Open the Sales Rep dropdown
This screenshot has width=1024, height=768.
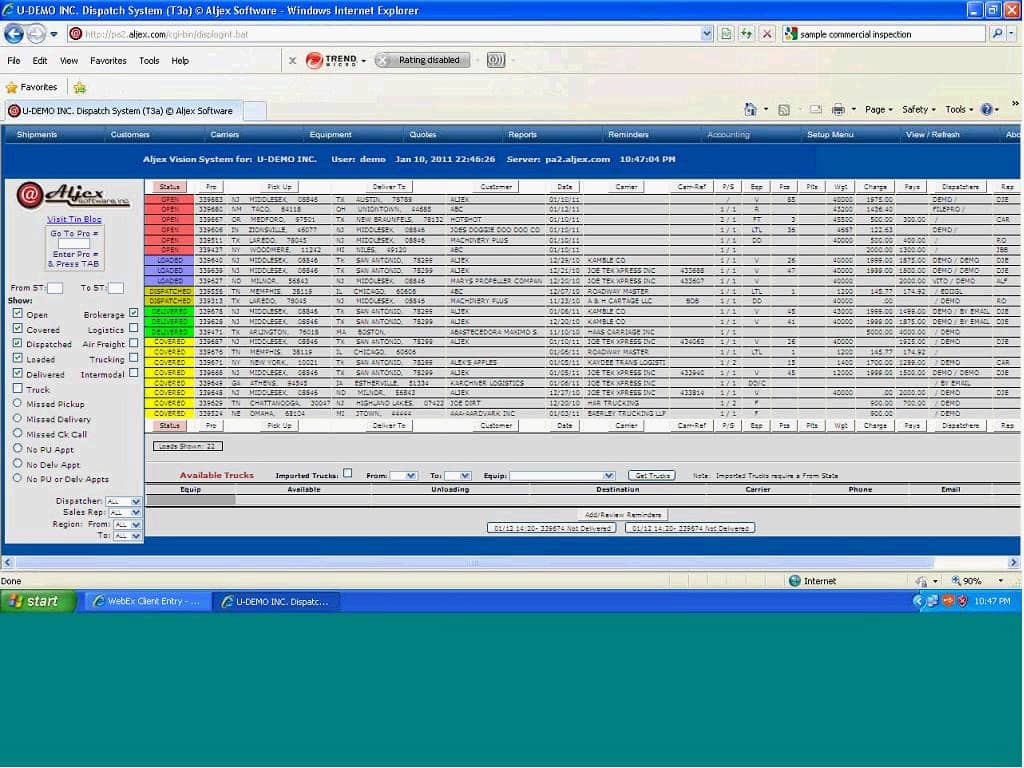tap(123, 513)
